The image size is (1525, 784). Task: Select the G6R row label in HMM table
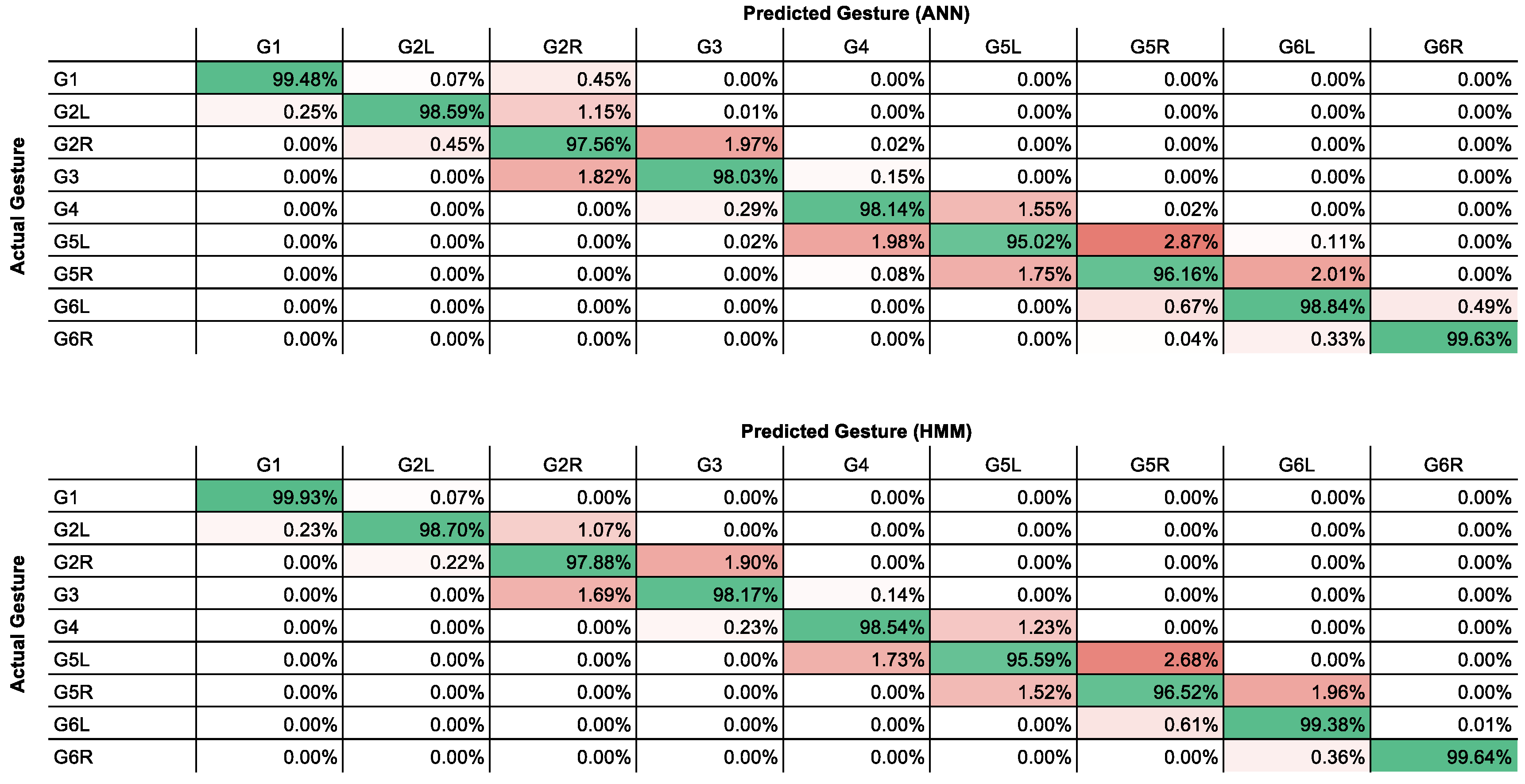pyautogui.click(x=74, y=757)
